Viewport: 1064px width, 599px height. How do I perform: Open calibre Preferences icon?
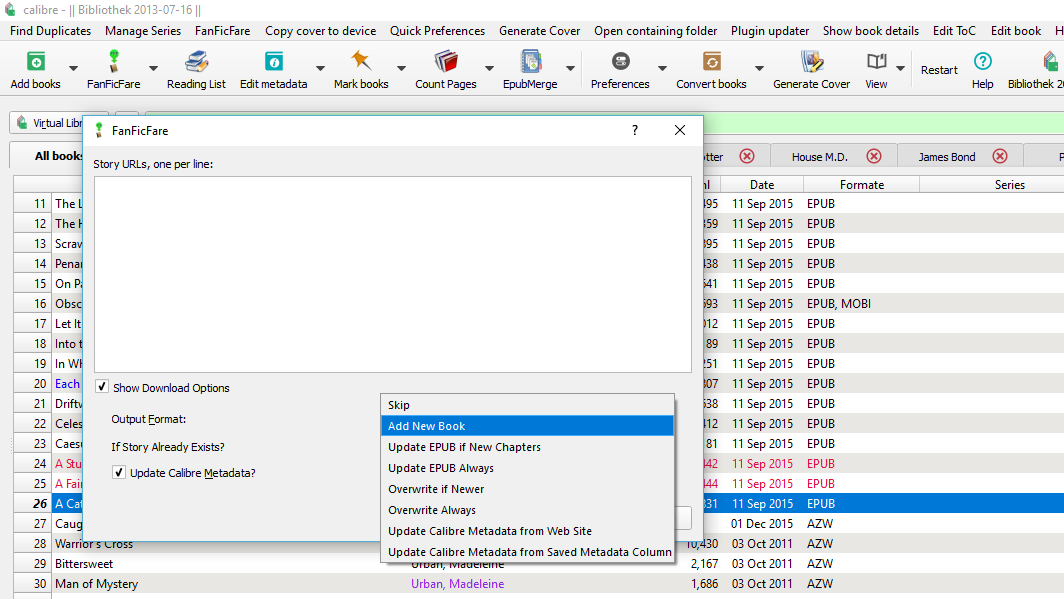(620, 62)
